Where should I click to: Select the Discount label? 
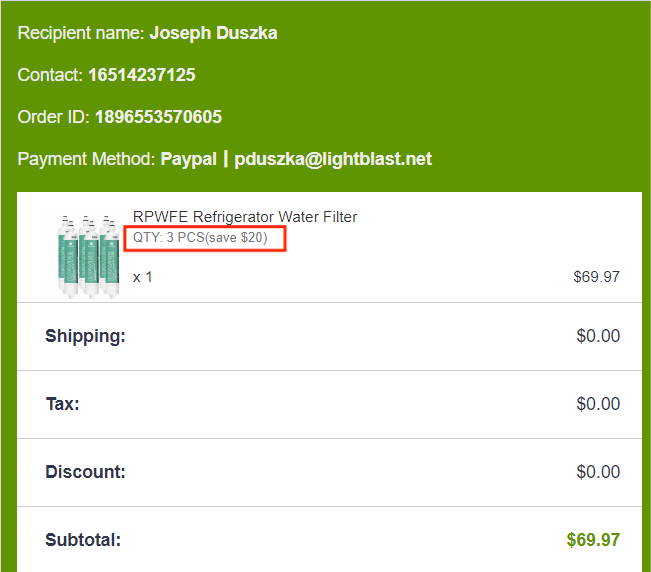click(85, 472)
